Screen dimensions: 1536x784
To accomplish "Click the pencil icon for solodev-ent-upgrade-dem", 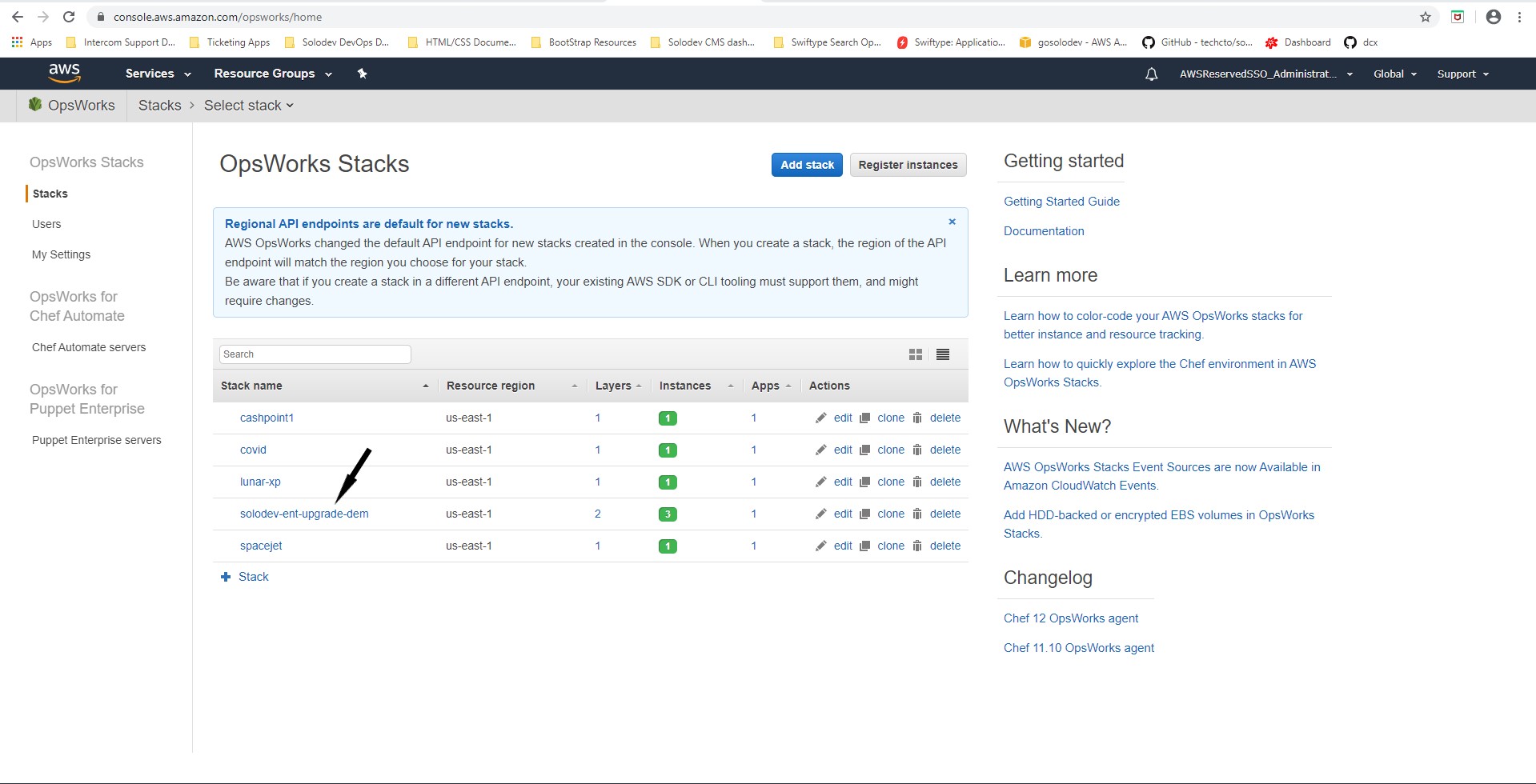I will point(820,514).
